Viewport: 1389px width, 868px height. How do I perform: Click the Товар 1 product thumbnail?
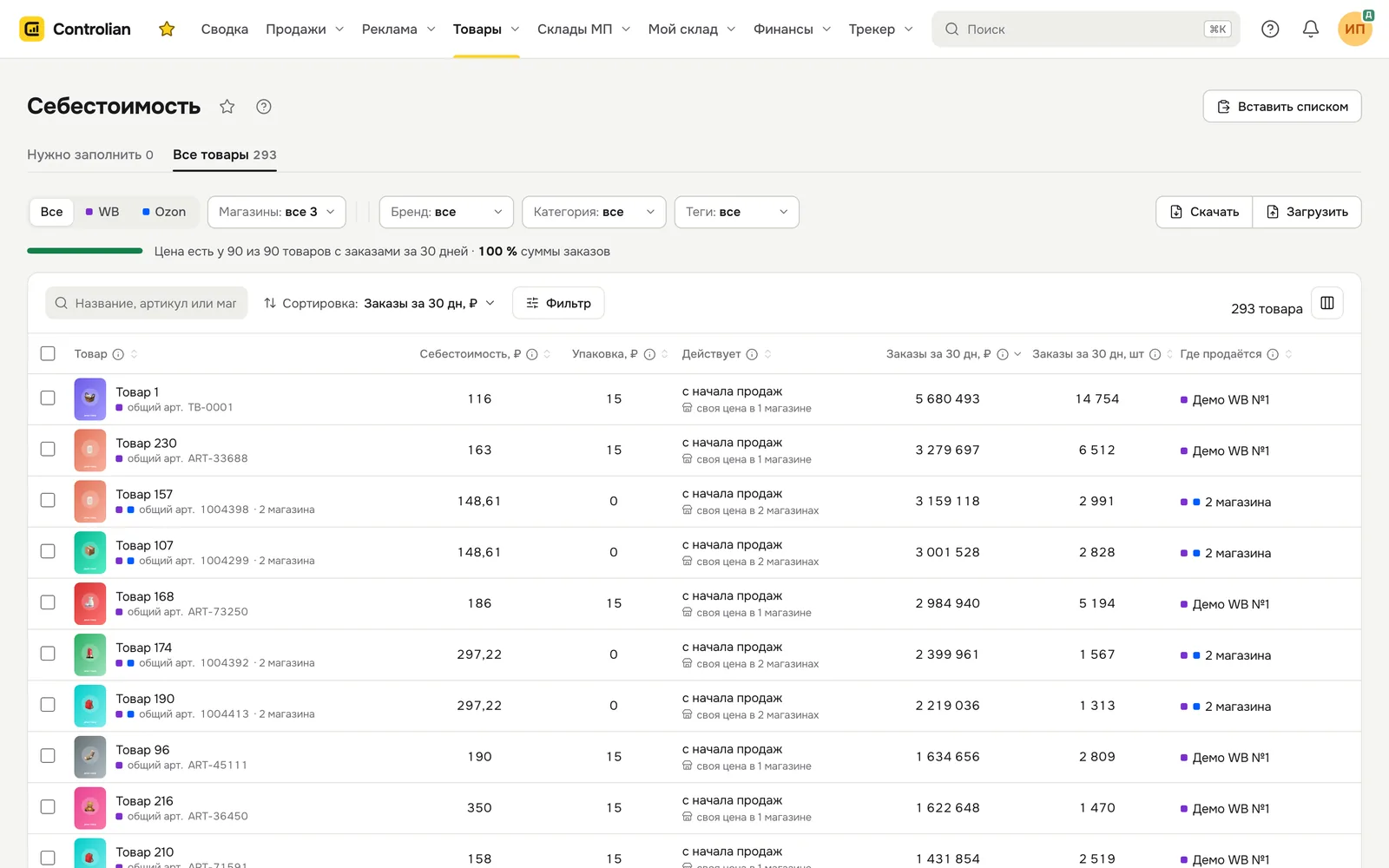90,399
